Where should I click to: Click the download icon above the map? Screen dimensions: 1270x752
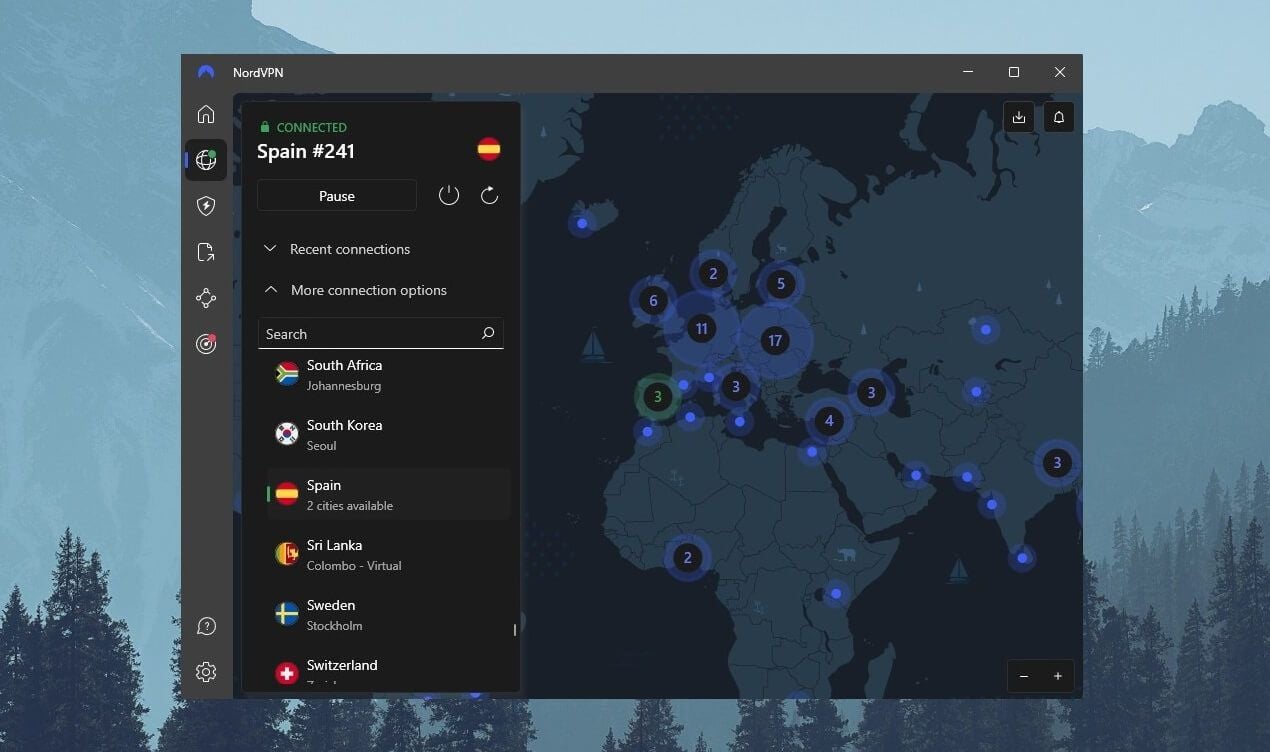coord(1019,117)
